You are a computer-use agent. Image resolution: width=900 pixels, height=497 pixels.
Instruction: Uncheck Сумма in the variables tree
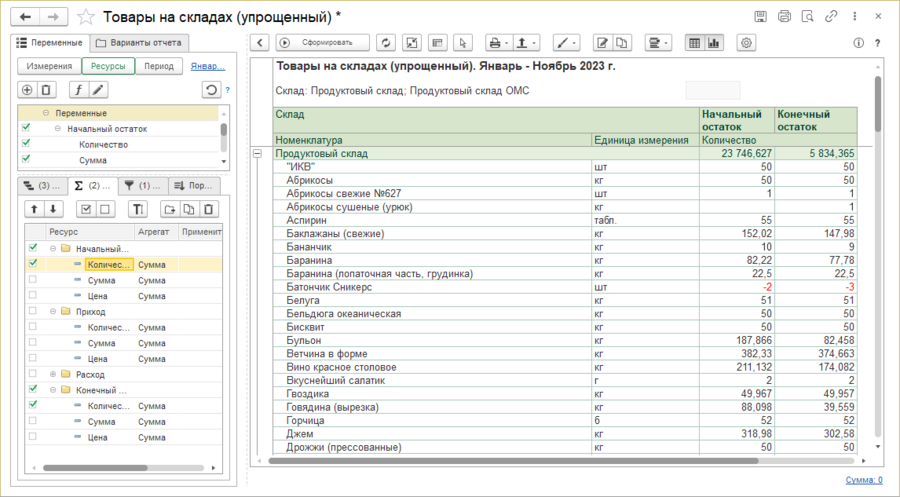click(x=26, y=158)
